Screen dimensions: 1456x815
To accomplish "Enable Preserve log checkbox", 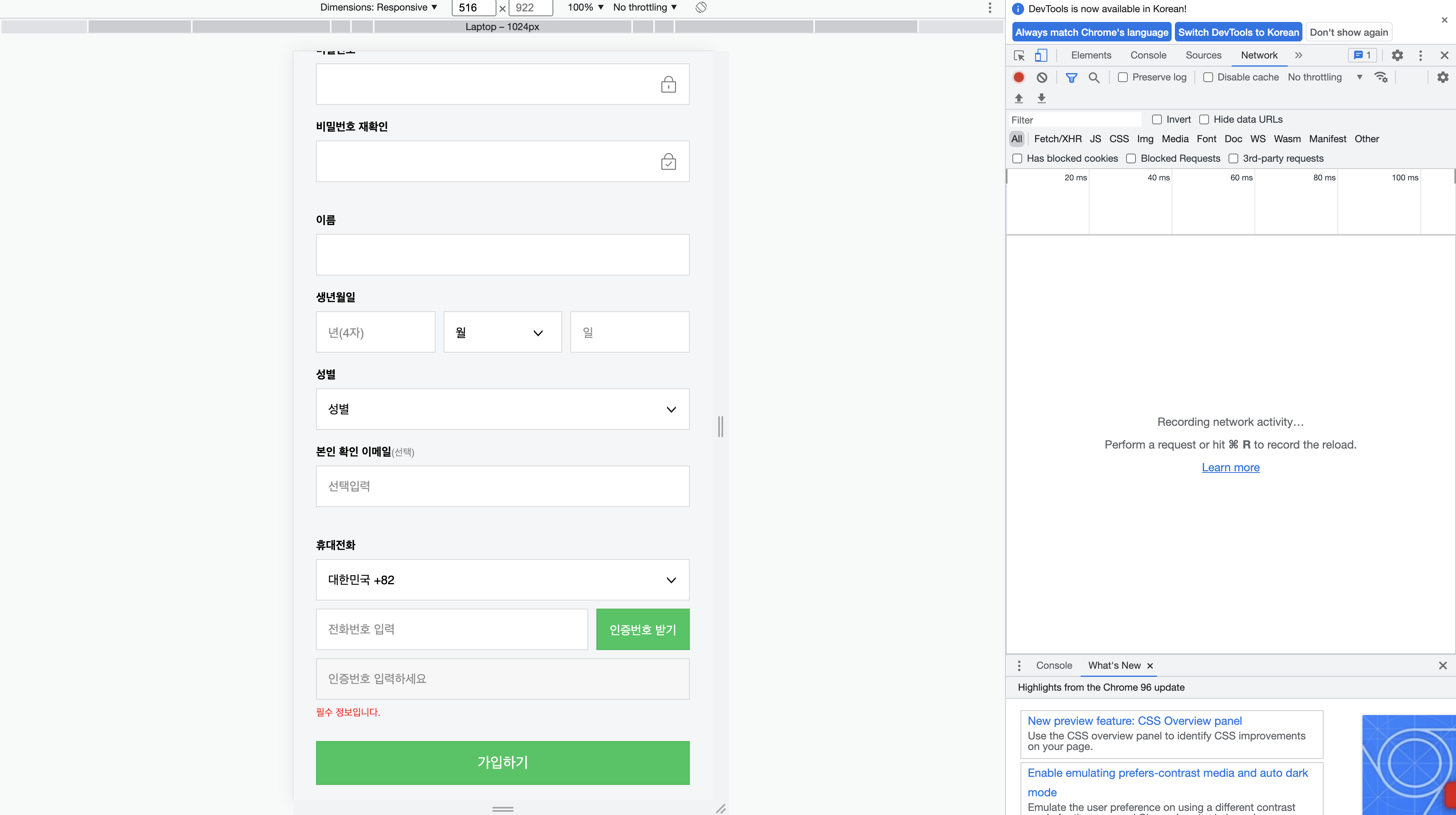I will pos(1123,78).
